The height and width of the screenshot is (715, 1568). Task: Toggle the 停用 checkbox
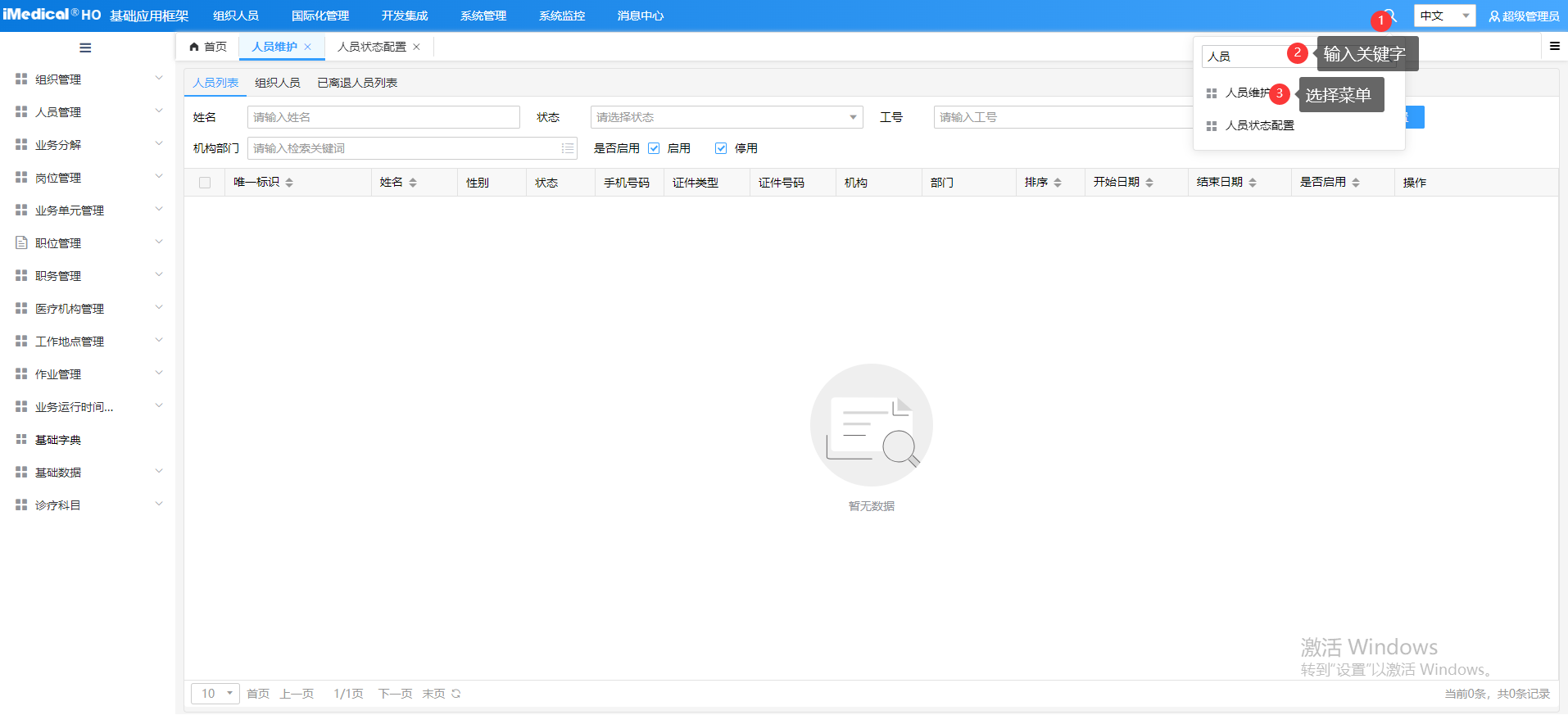coord(721,148)
